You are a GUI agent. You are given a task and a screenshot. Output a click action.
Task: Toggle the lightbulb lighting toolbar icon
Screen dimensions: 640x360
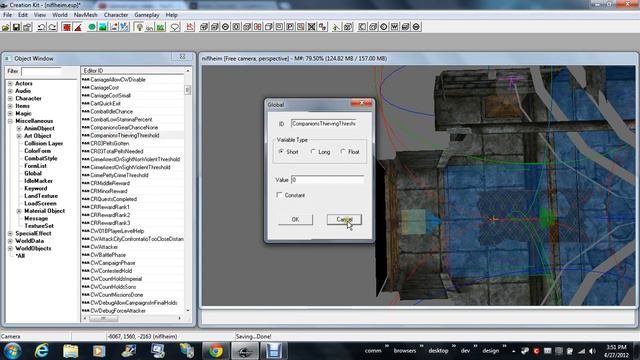point(139,27)
